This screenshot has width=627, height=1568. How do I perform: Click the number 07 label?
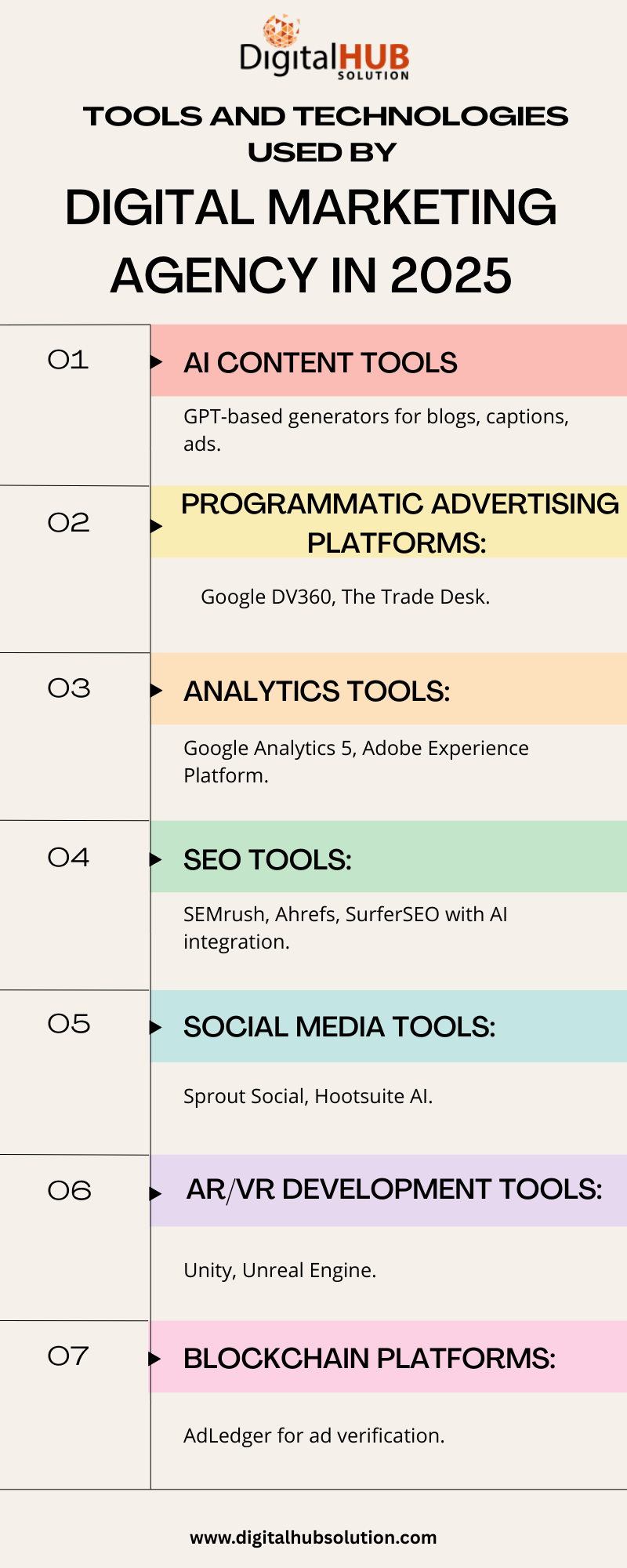pos(68,1356)
